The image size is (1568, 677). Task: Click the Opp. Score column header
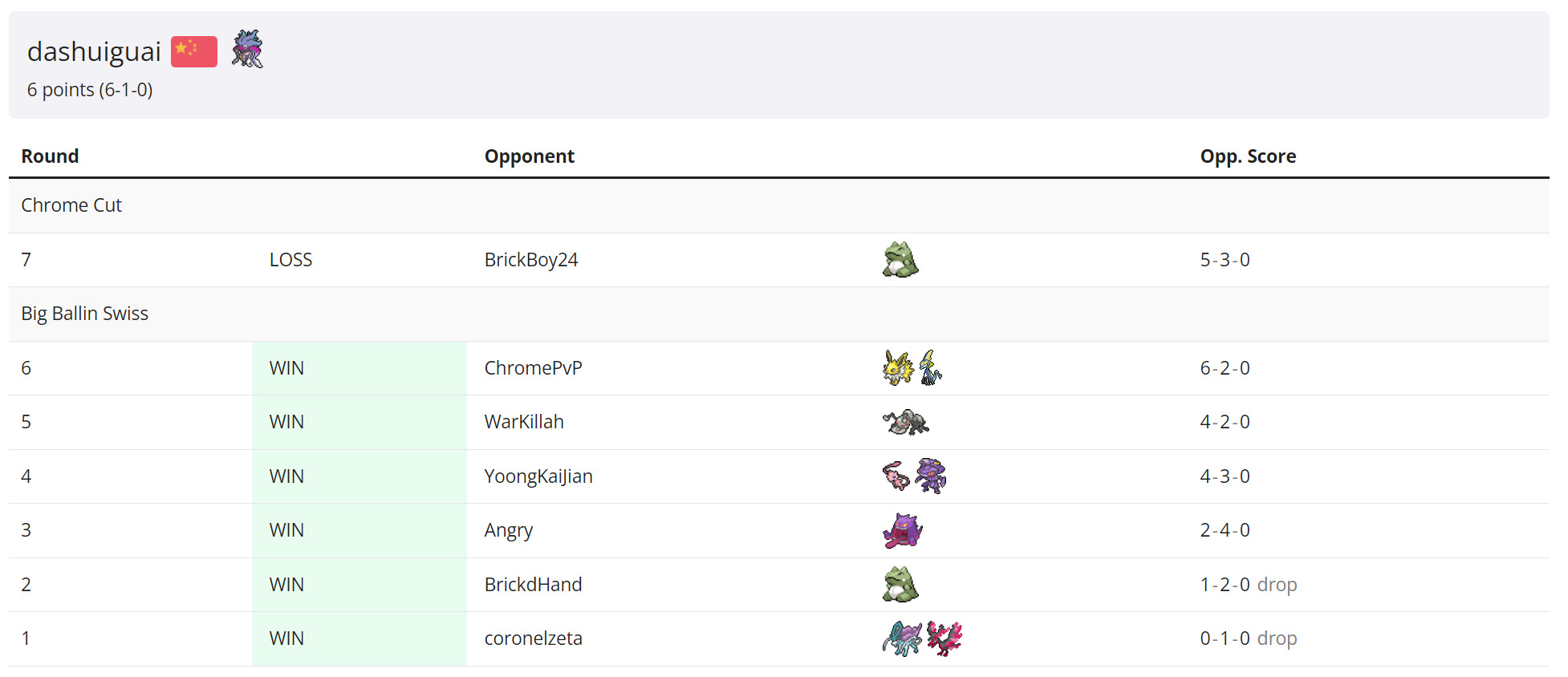(x=1247, y=156)
